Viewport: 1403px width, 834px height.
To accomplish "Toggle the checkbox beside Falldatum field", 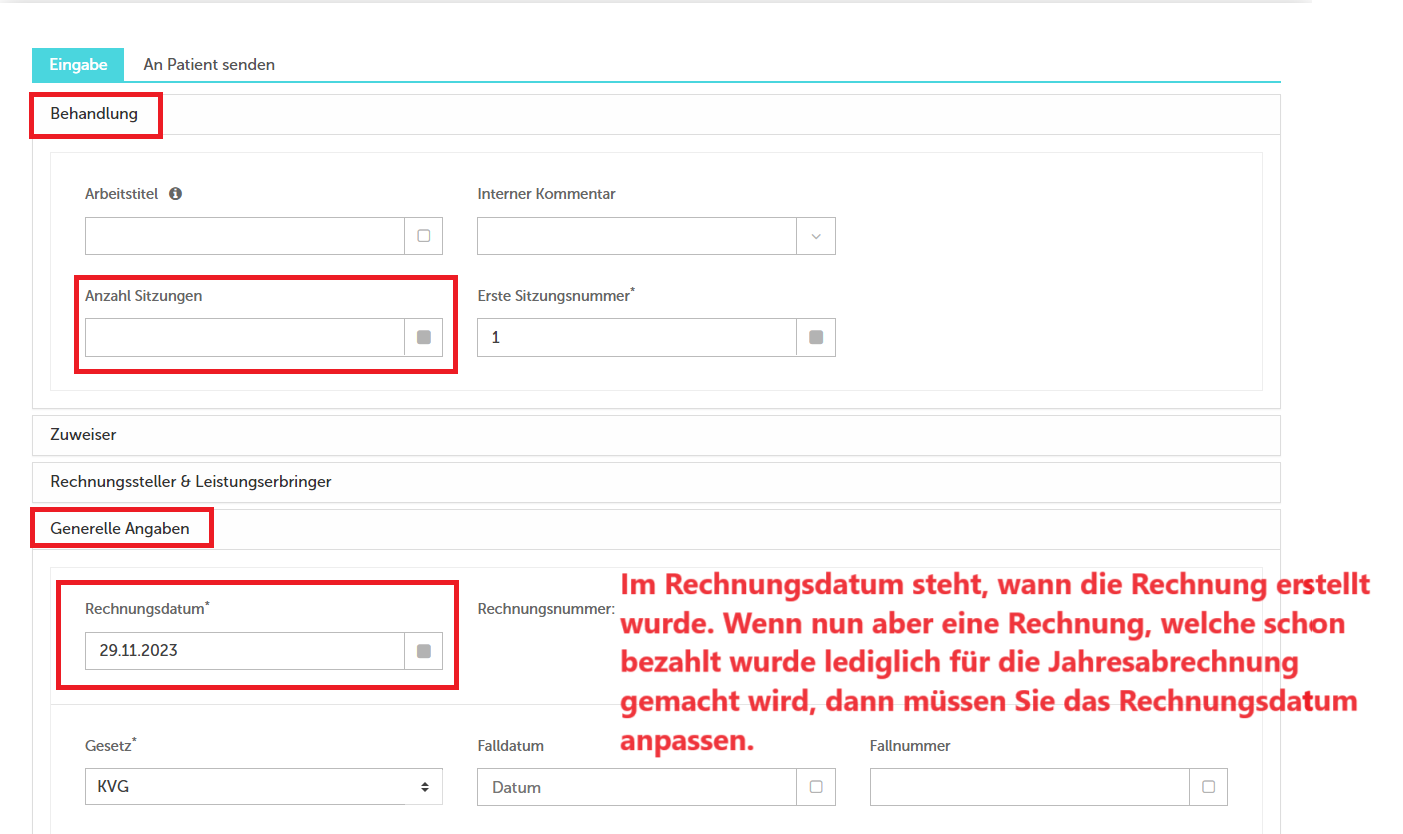I will (816, 787).
